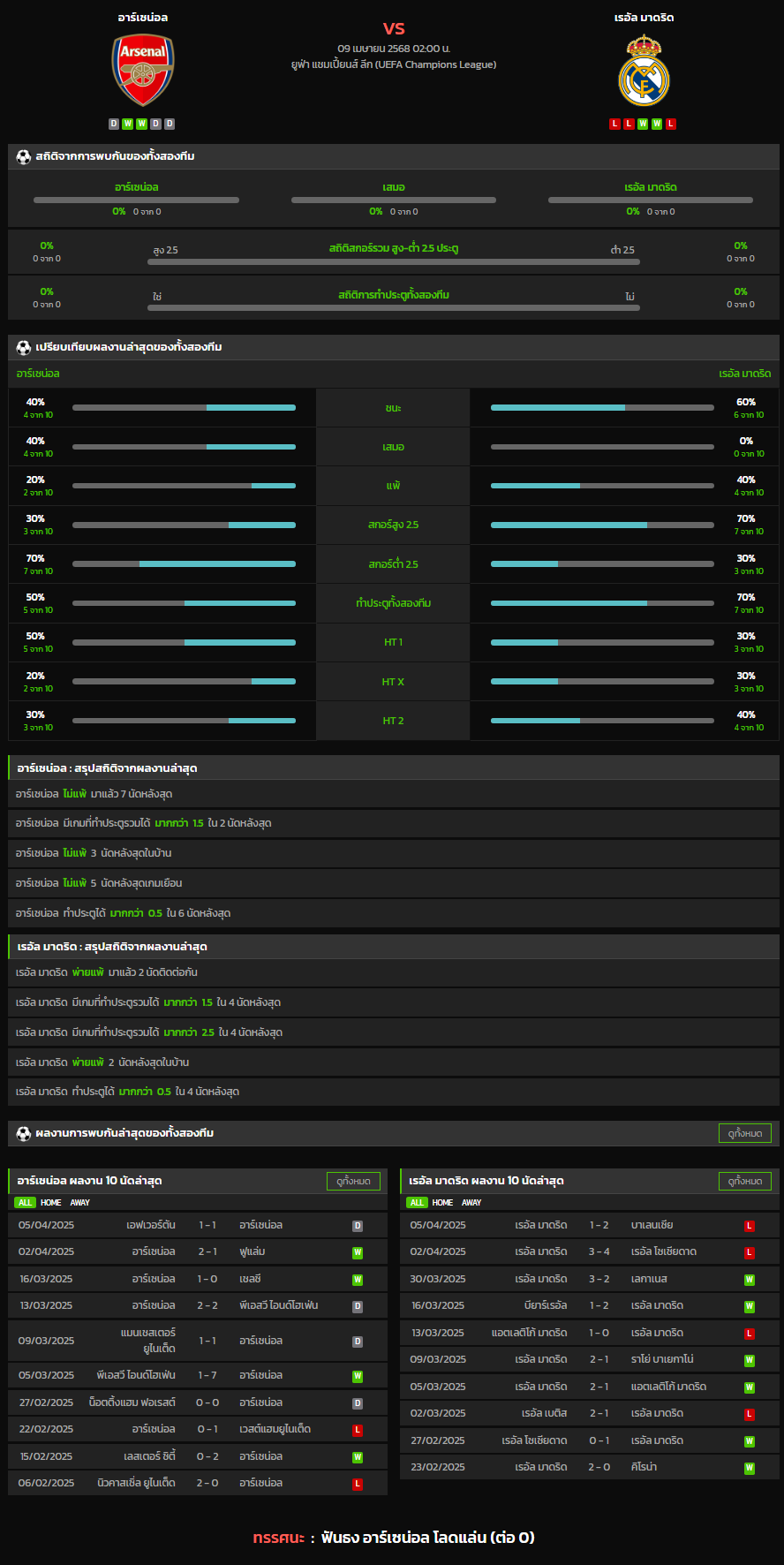Click match date 09 เมษายน 2568 02:00 text
The image size is (784, 1565).
coord(394,49)
